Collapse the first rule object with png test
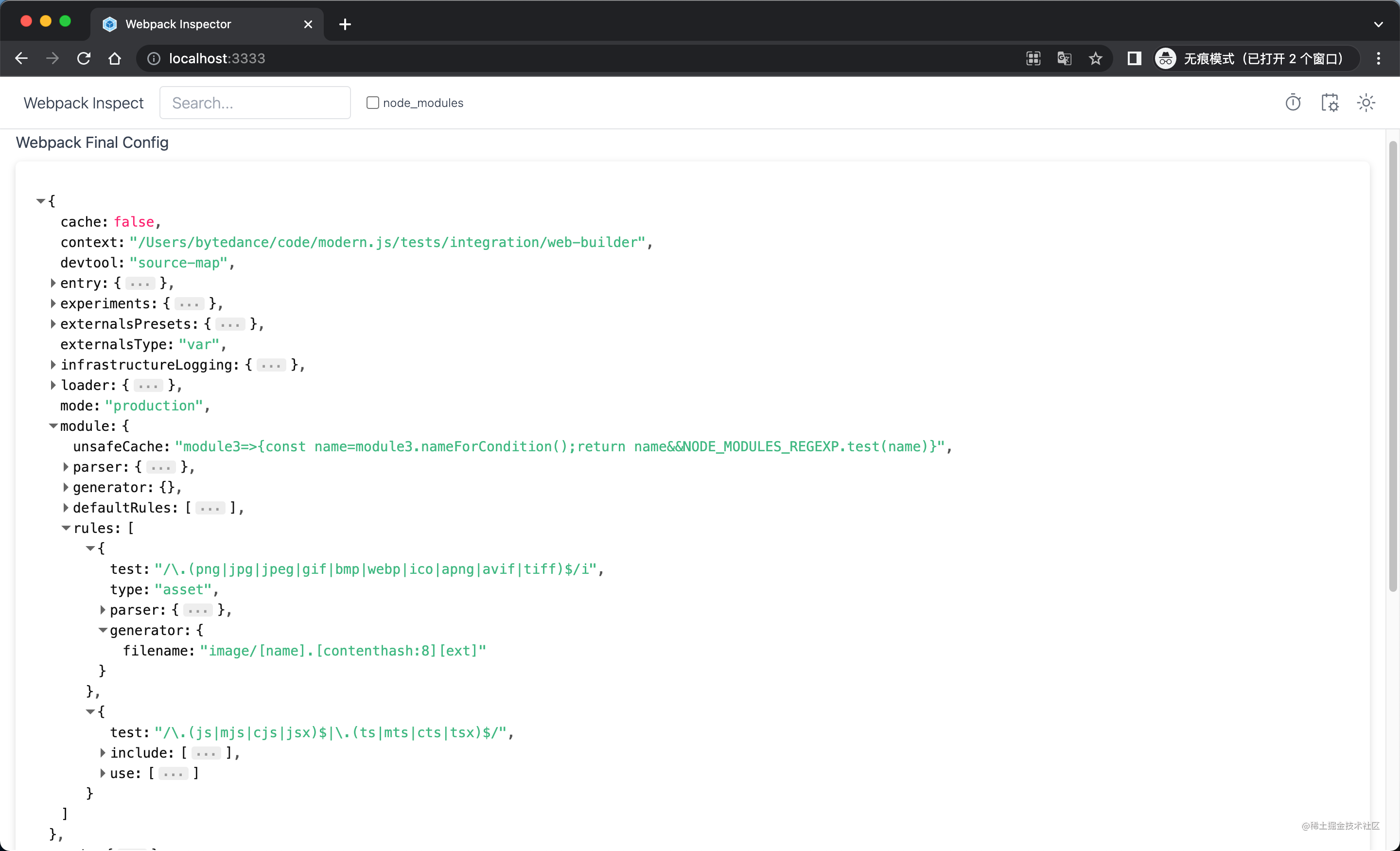 (90, 549)
